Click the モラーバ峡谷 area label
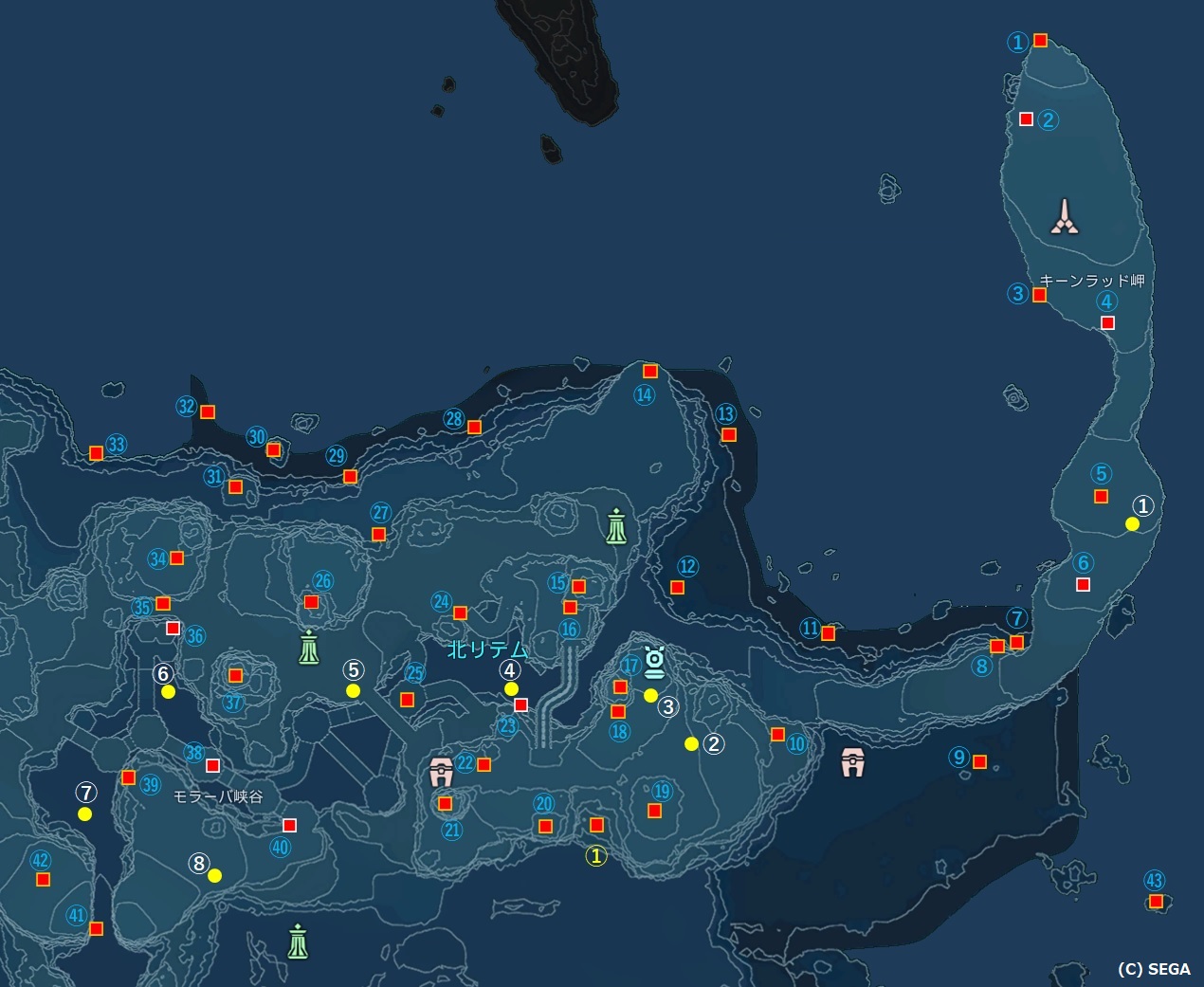This screenshot has height=987, width=1204. click(x=218, y=797)
